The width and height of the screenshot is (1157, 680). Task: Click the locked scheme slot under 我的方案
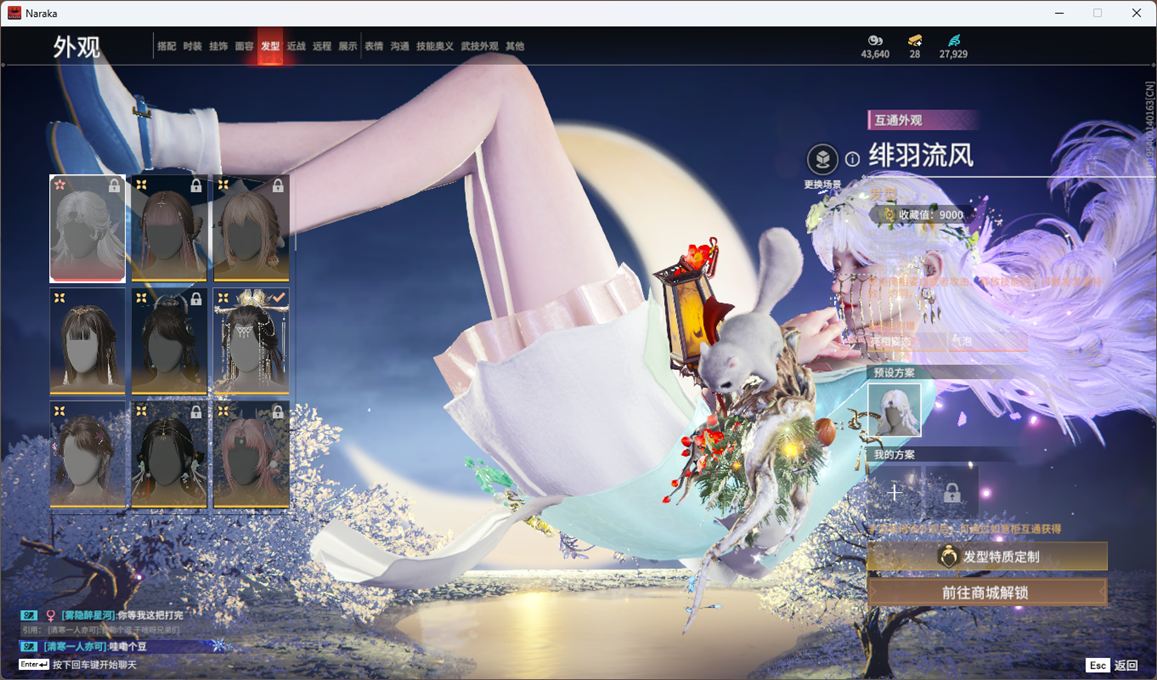[x=952, y=492]
